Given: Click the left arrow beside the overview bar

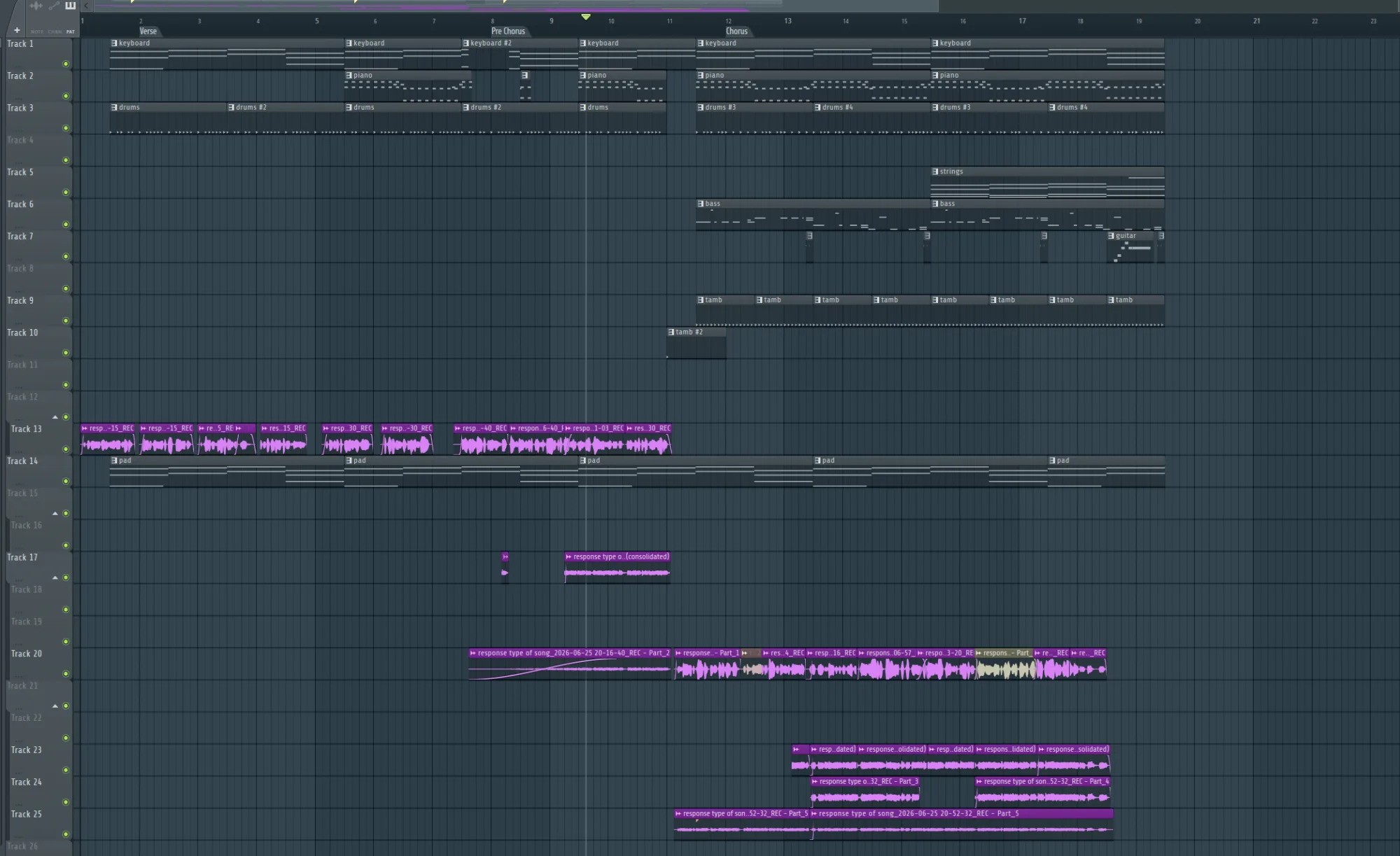Looking at the screenshot, I should coord(86,6).
